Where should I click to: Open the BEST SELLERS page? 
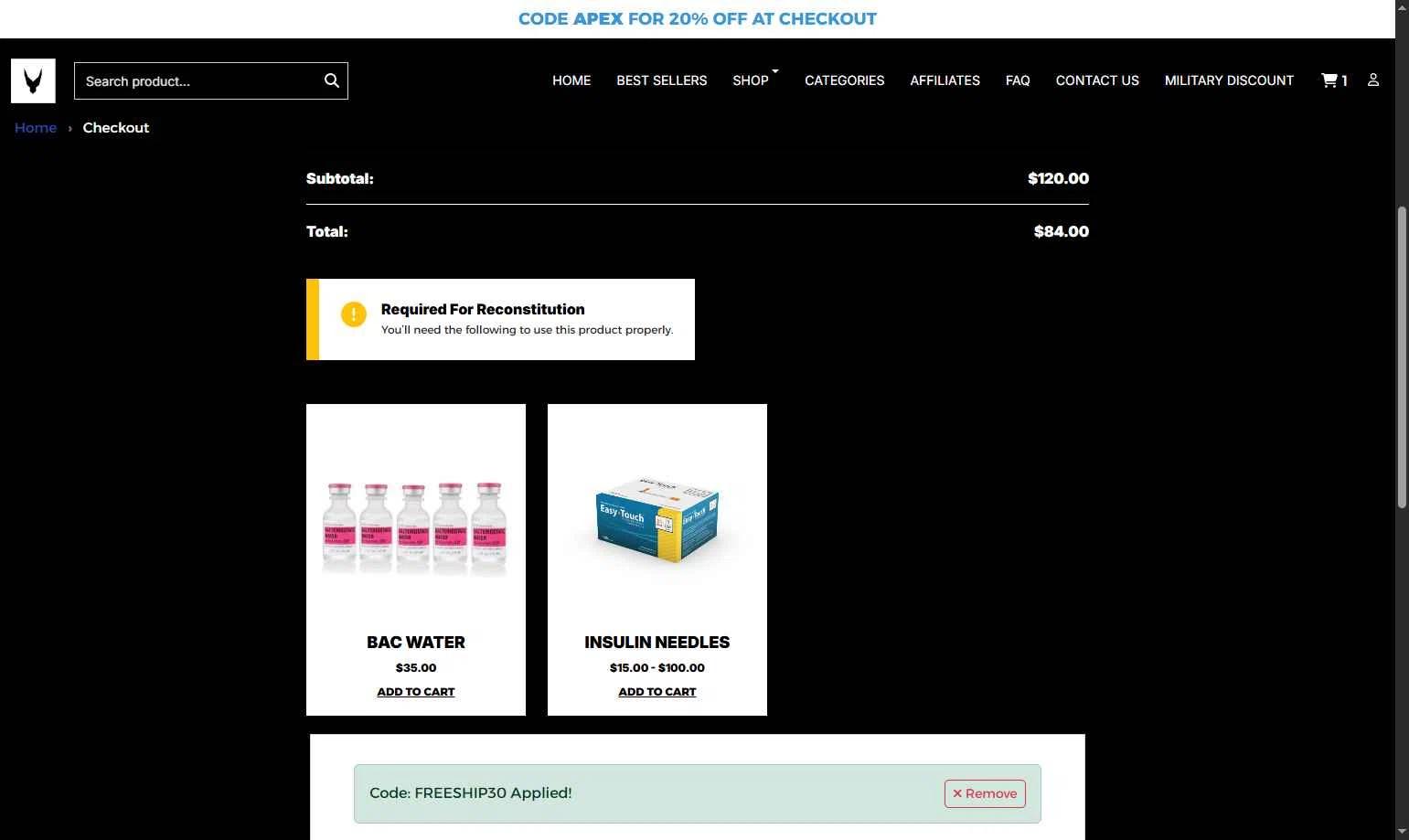(x=661, y=80)
